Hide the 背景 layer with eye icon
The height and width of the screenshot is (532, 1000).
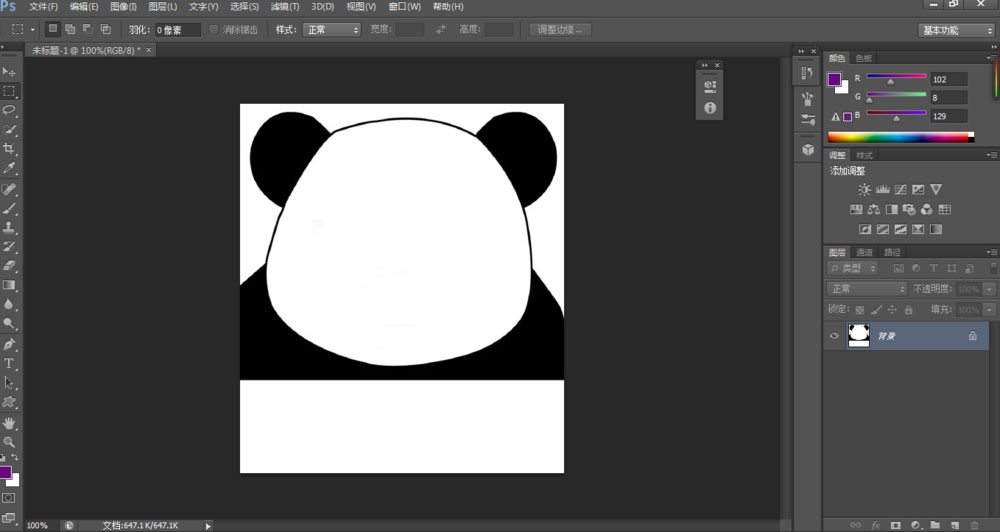point(834,336)
